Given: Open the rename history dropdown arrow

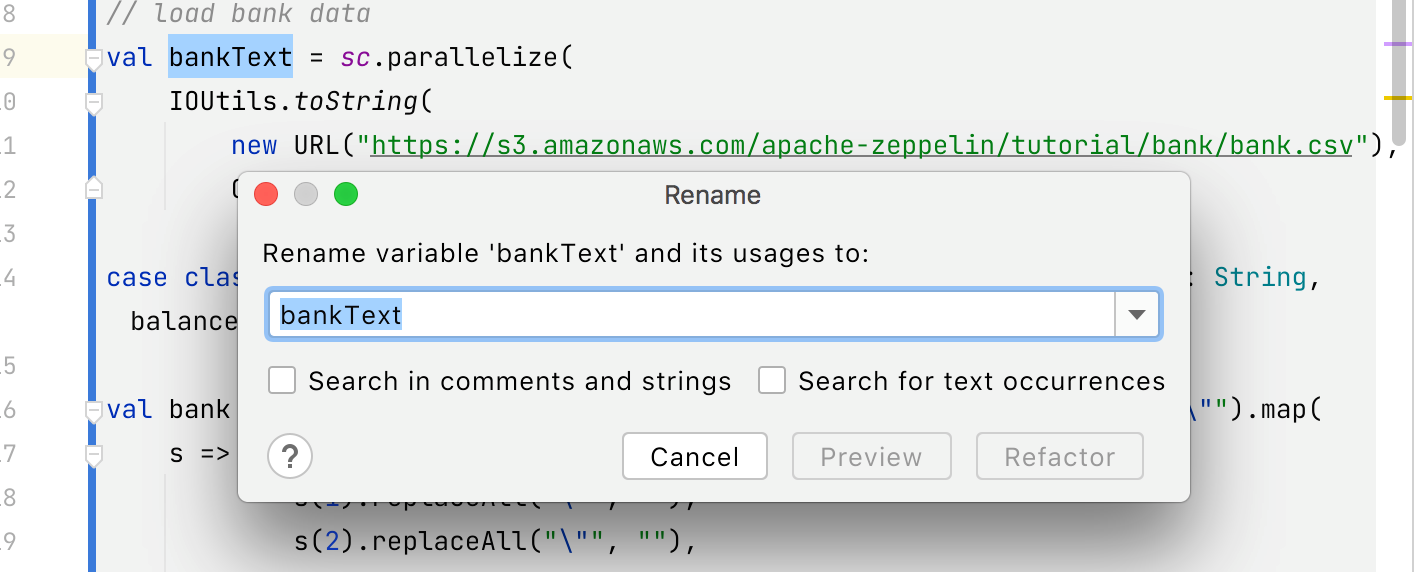Looking at the screenshot, I should (x=1136, y=315).
